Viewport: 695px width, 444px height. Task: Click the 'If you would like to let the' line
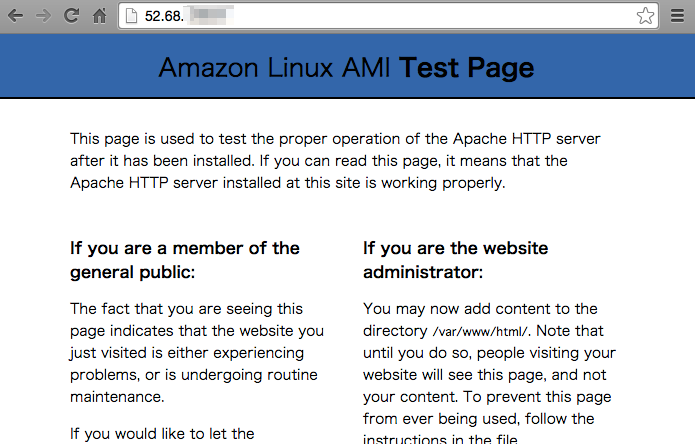pos(164,434)
